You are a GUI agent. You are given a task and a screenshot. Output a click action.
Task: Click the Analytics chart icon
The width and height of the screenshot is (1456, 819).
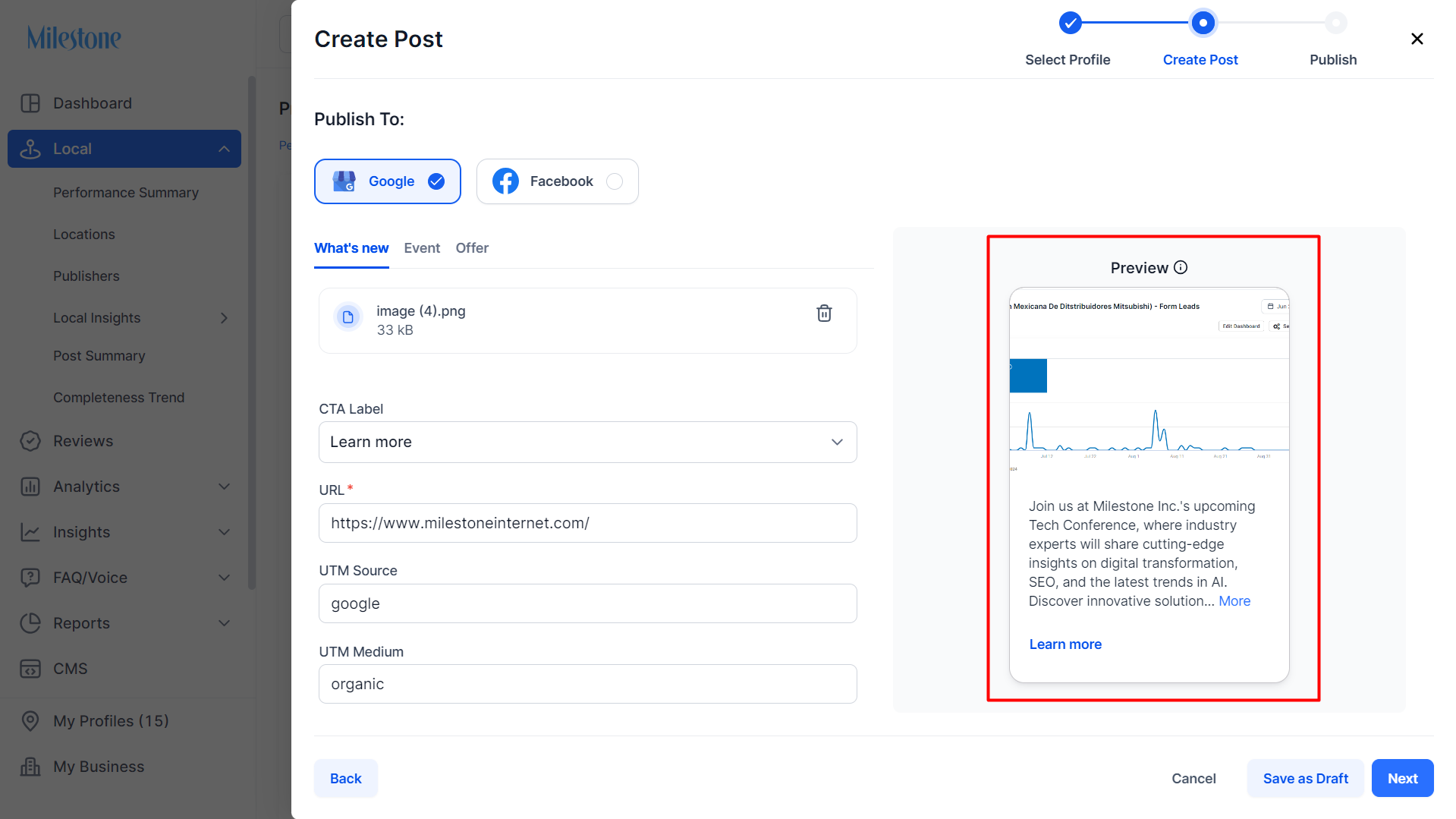(30, 487)
